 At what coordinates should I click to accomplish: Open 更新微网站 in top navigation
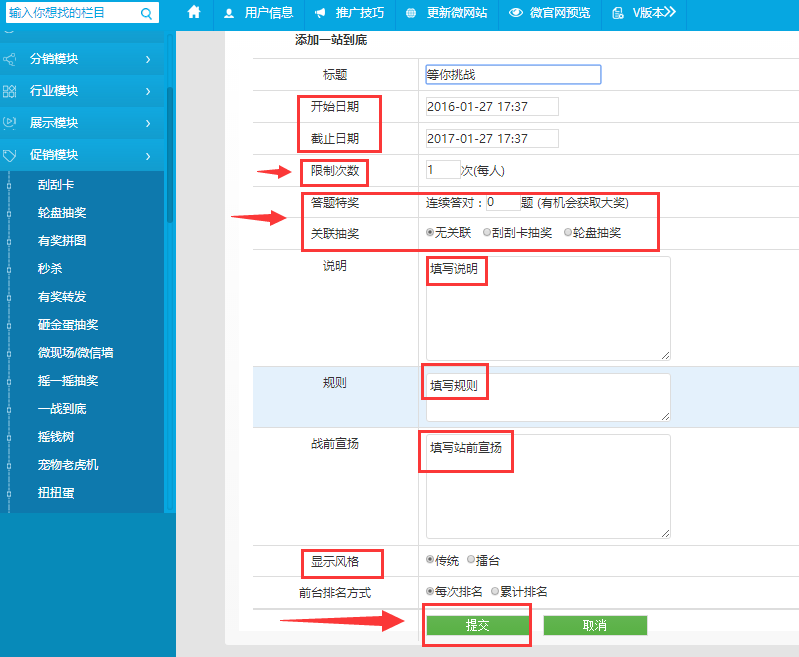[457, 13]
